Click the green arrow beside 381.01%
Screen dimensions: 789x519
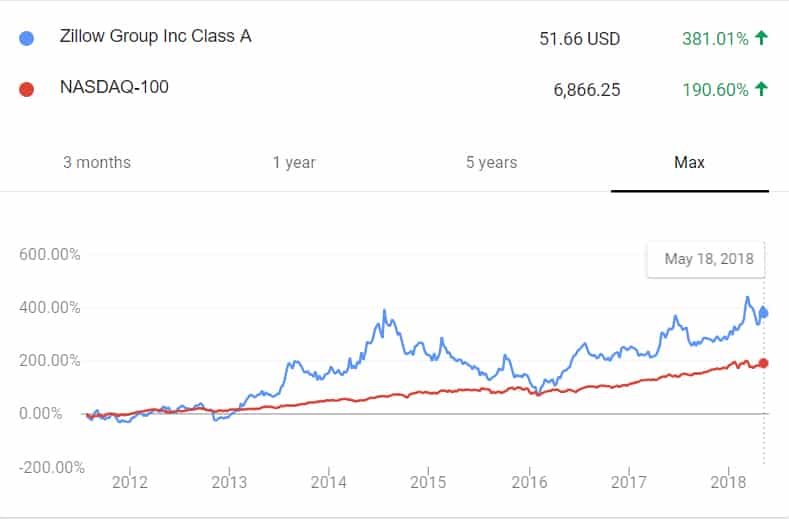pos(762,38)
